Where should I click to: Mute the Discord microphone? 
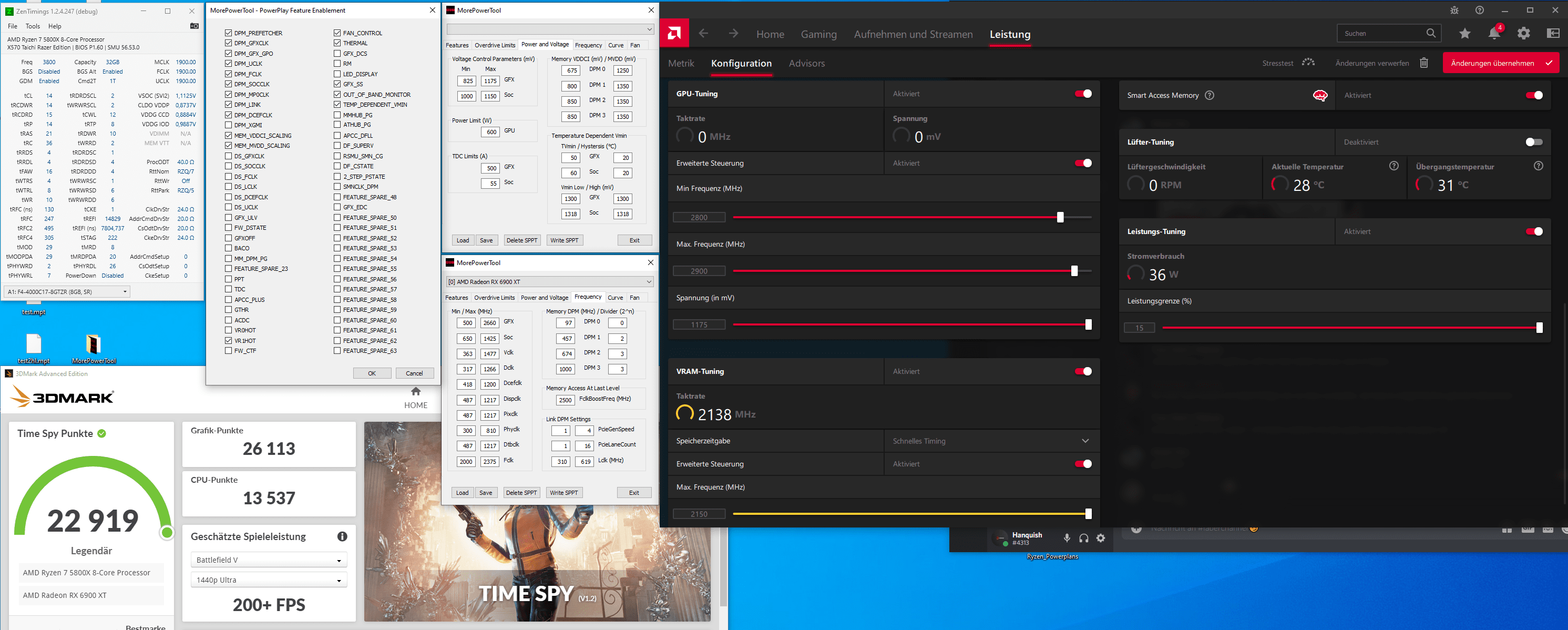pyautogui.click(x=1067, y=538)
